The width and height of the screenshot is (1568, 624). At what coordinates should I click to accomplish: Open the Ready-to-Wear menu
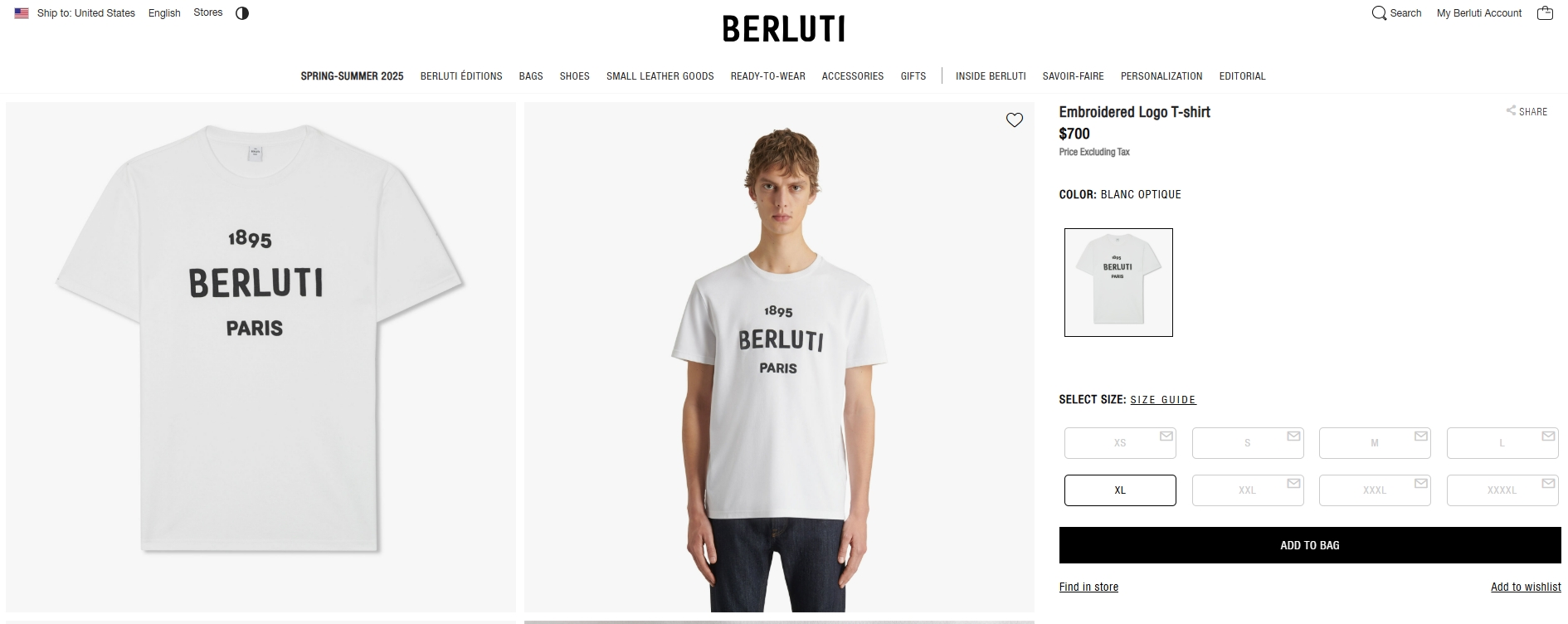[x=767, y=76]
